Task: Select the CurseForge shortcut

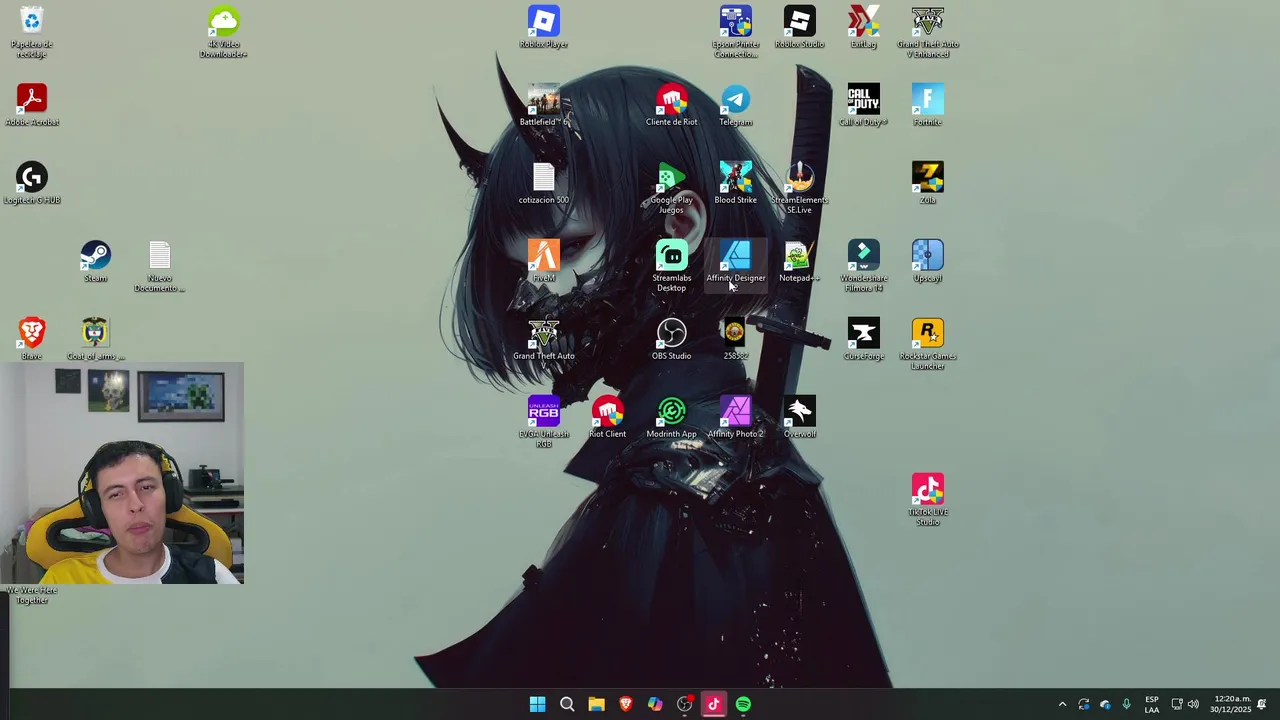Action: [x=864, y=339]
